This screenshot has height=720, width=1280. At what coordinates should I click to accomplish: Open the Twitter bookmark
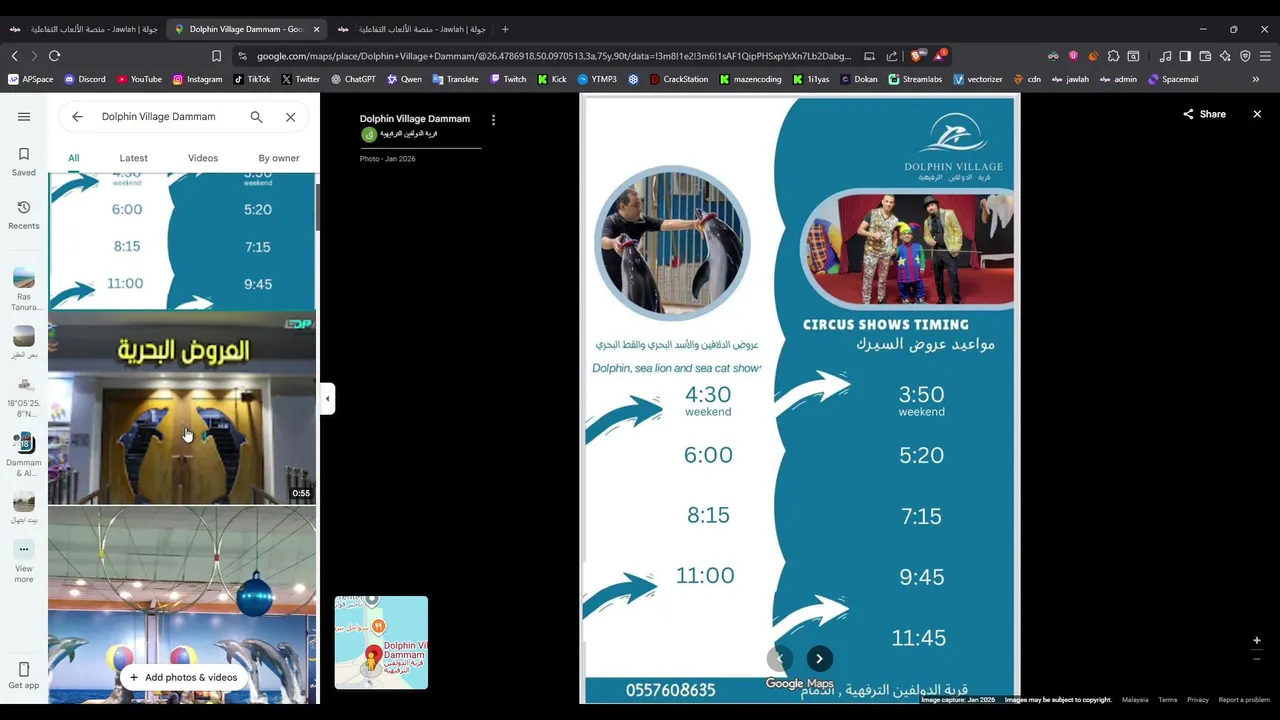(301, 79)
